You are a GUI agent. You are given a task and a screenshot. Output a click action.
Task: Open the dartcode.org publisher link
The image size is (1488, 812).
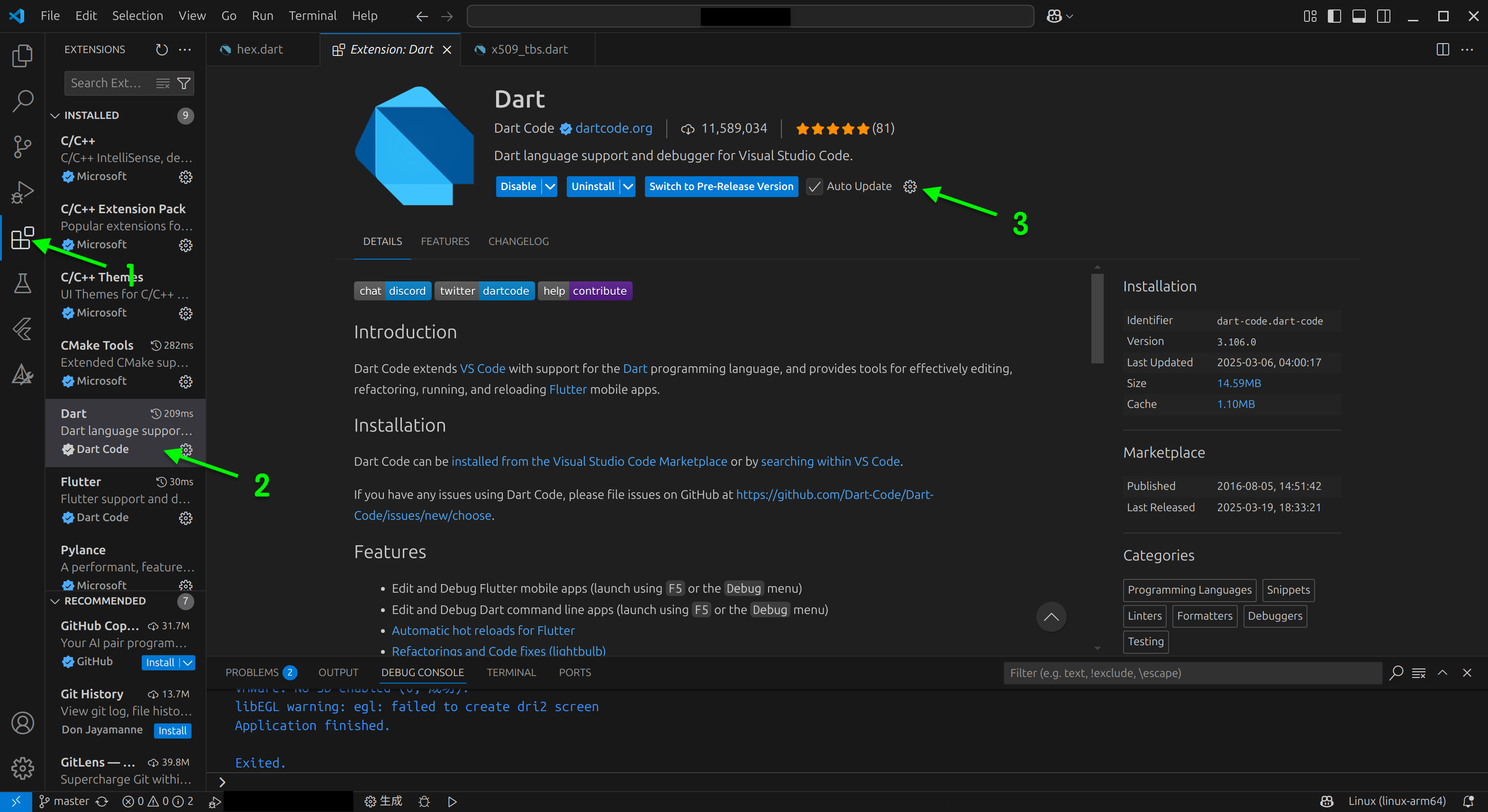click(614, 128)
